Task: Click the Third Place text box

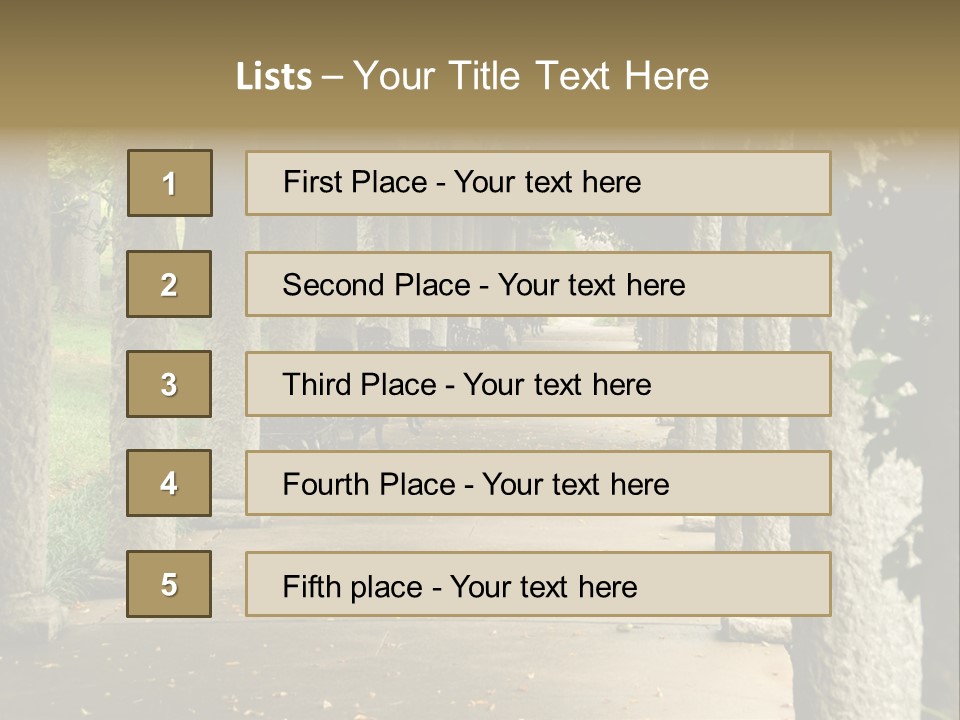Action: click(538, 384)
